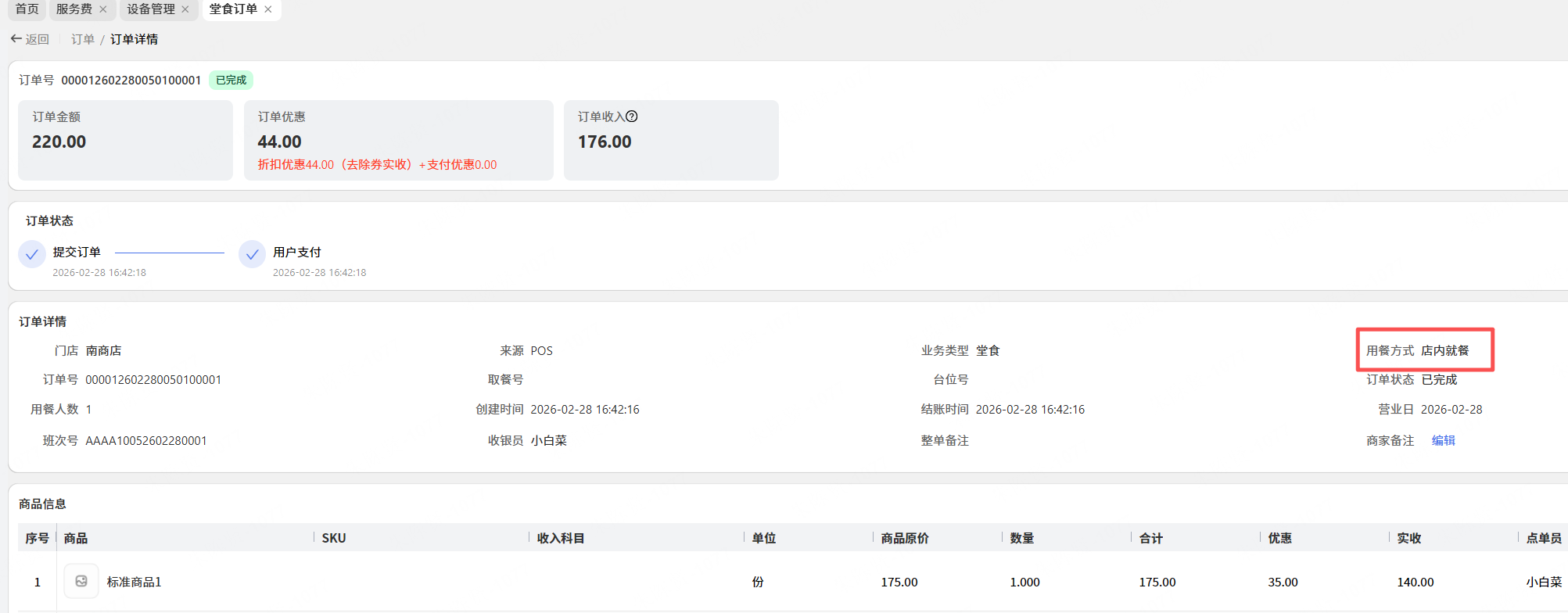The image size is (1568, 613).
Task: Close the 堂食订单 tab
Action: [268, 9]
